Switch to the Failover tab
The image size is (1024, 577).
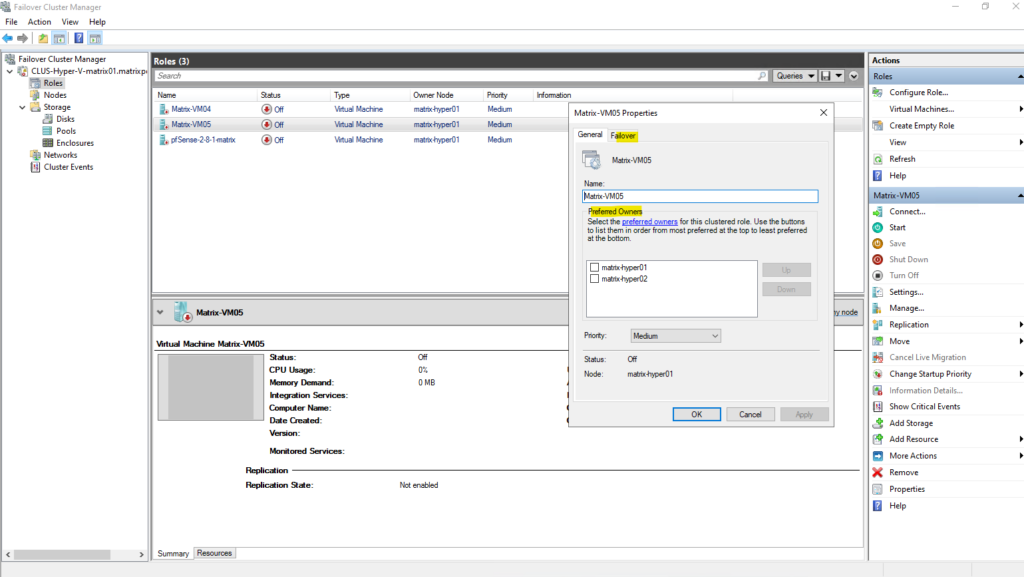pos(623,135)
